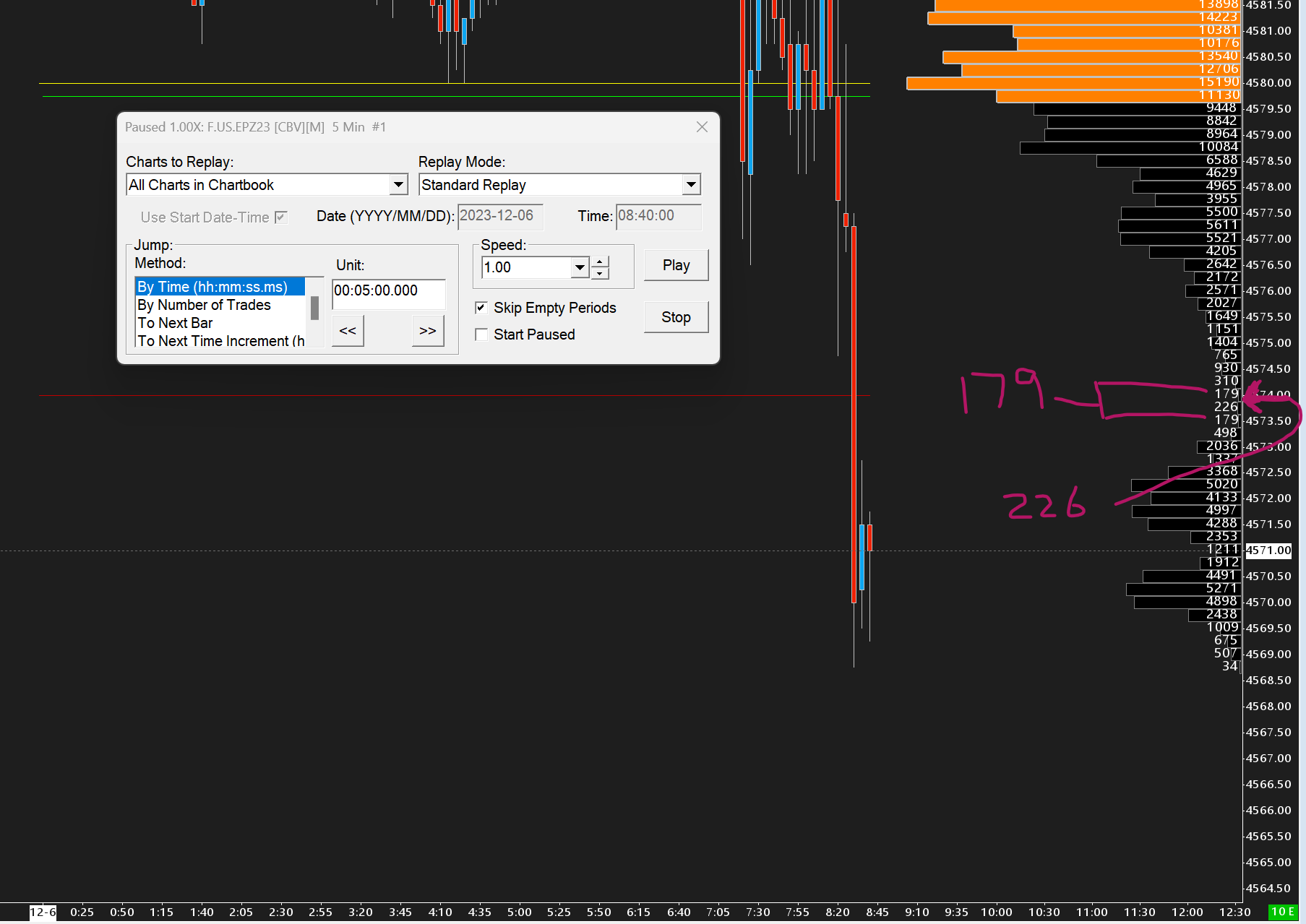Viewport: 1306px width, 924px height.
Task: Click the 2036 volume value
Action: click(1222, 446)
